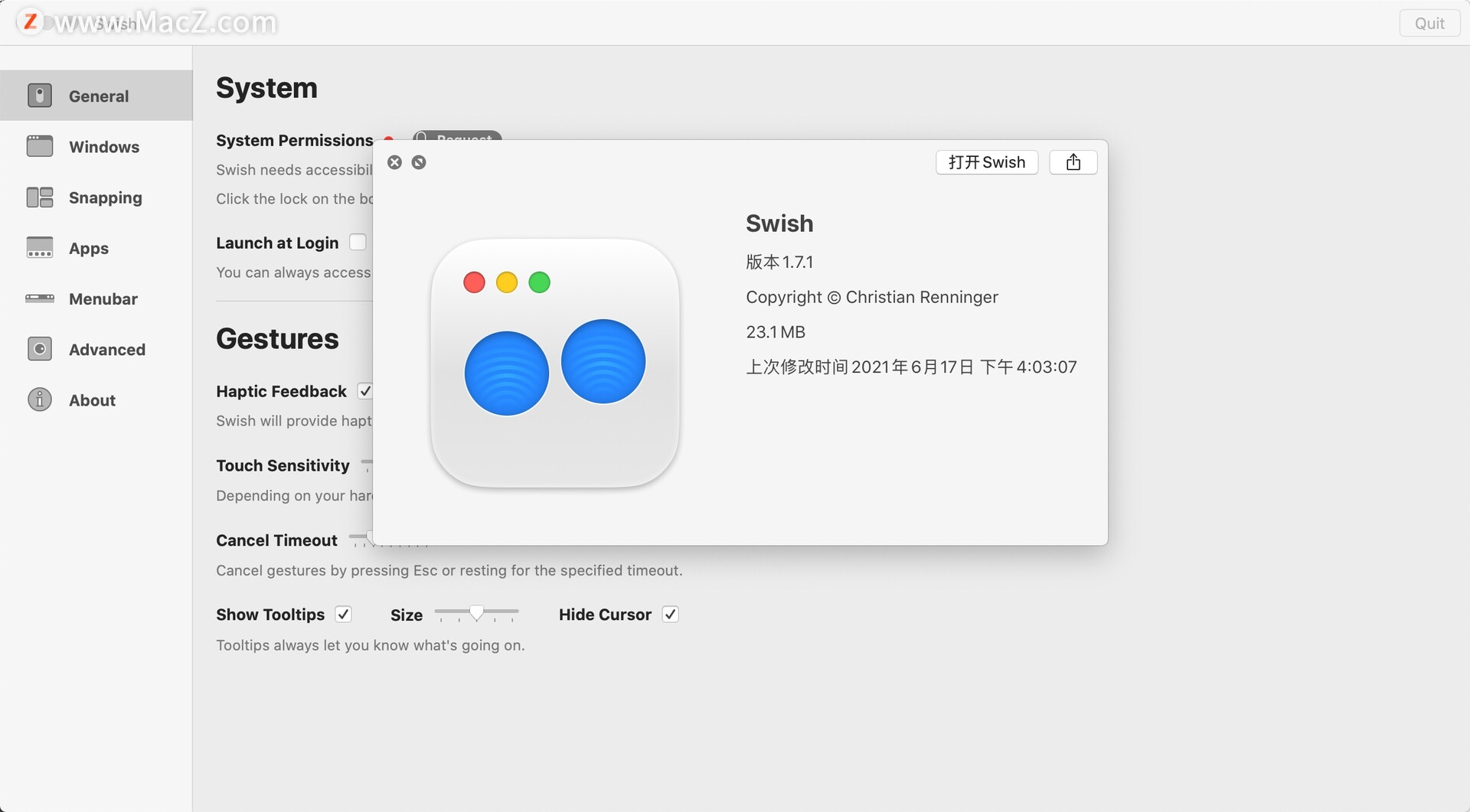1470x812 pixels.
Task: Click the Request permissions button
Action: [x=458, y=135]
